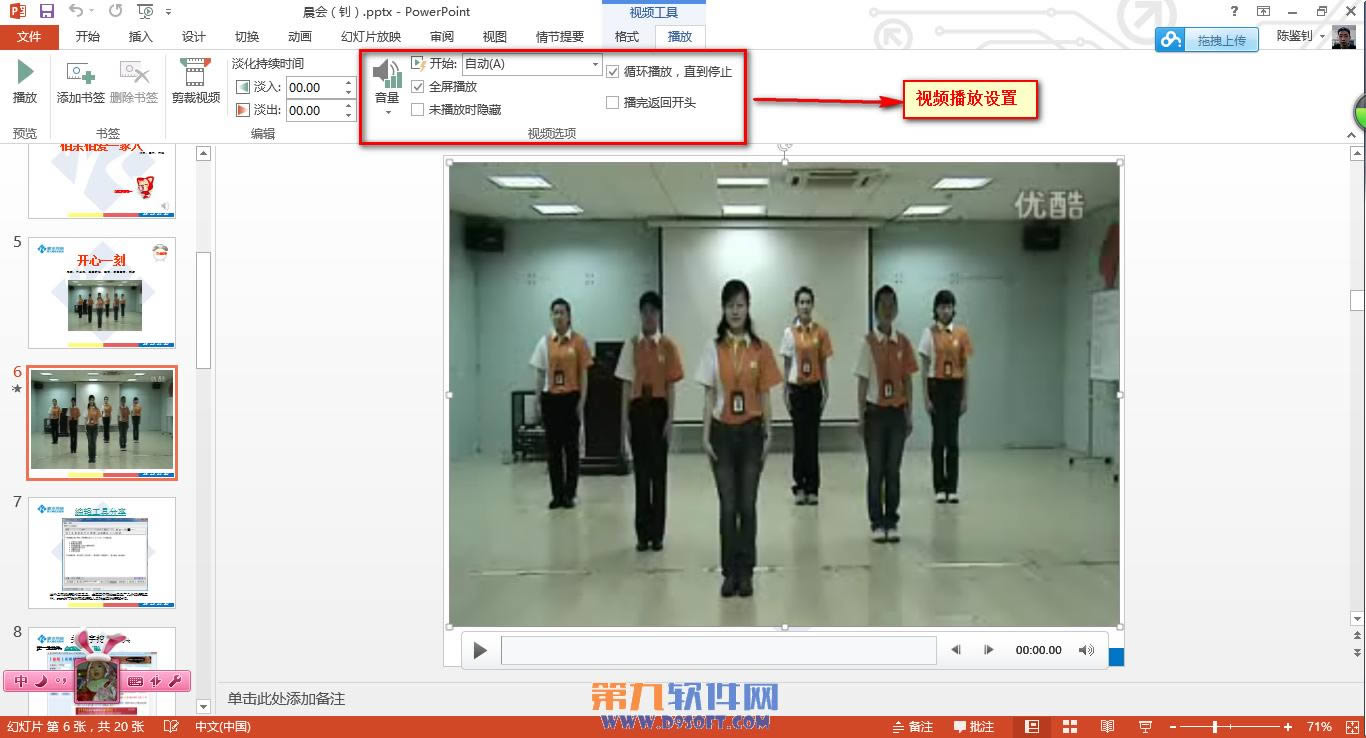Click the video seek progress bar
Screen dimensions: 1366x738
(x=718, y=650)
